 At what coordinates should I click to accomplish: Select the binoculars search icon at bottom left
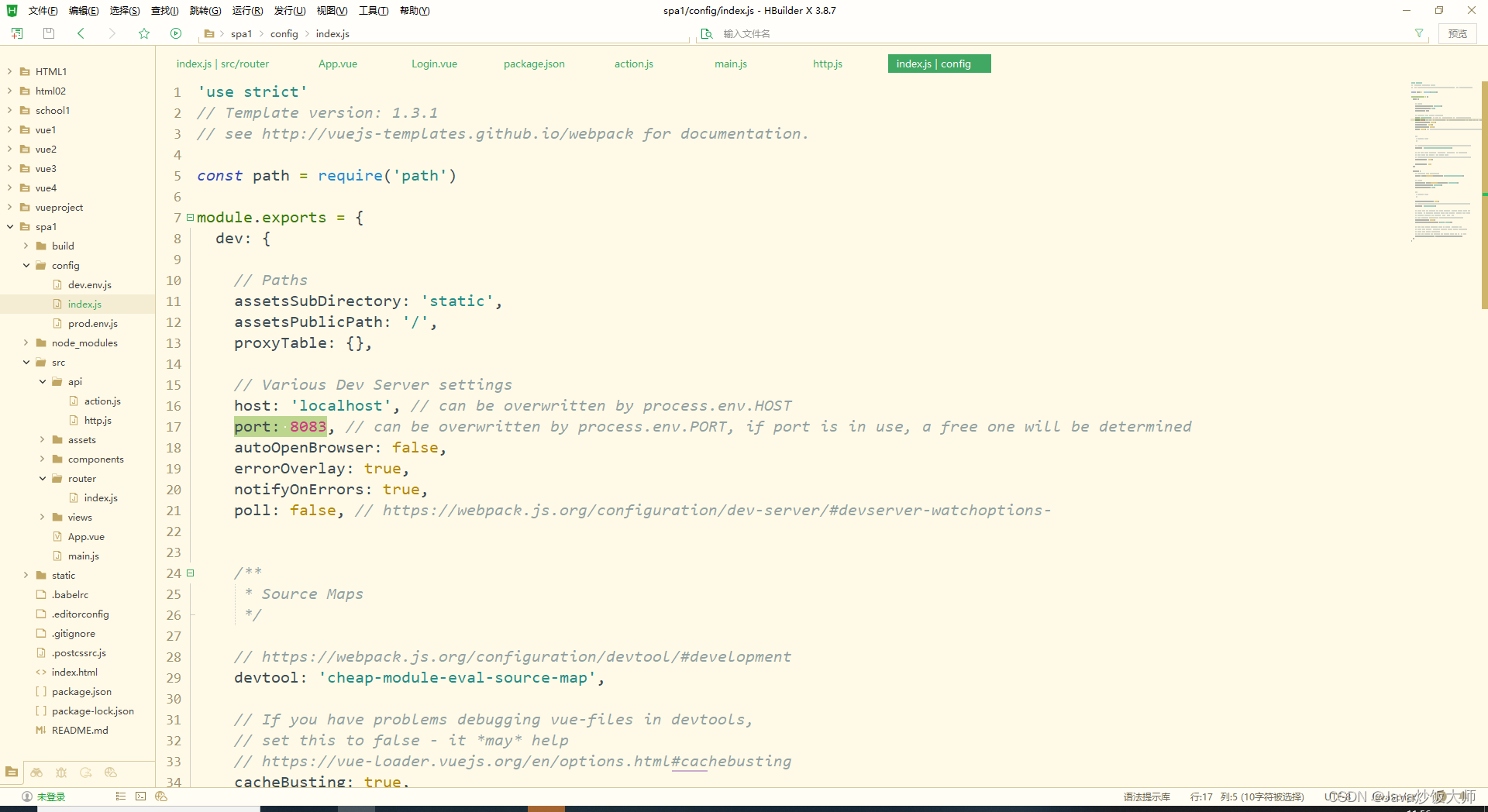[36, 772]
